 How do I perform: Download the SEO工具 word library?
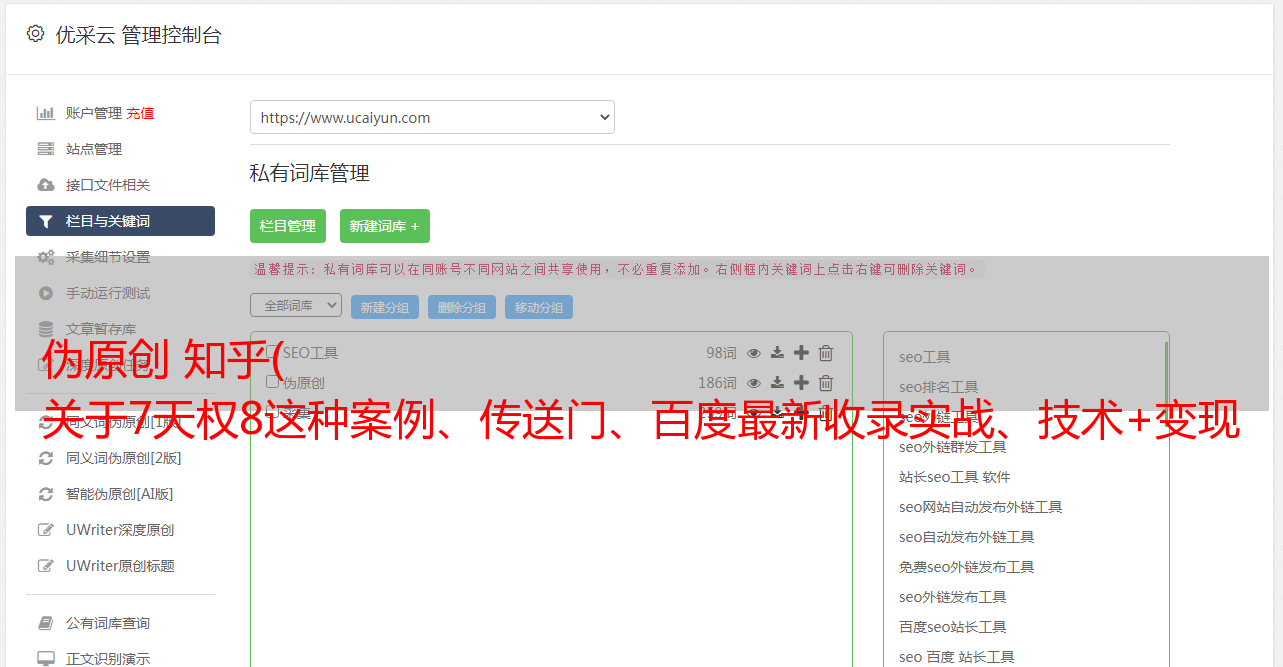point(777,353)
